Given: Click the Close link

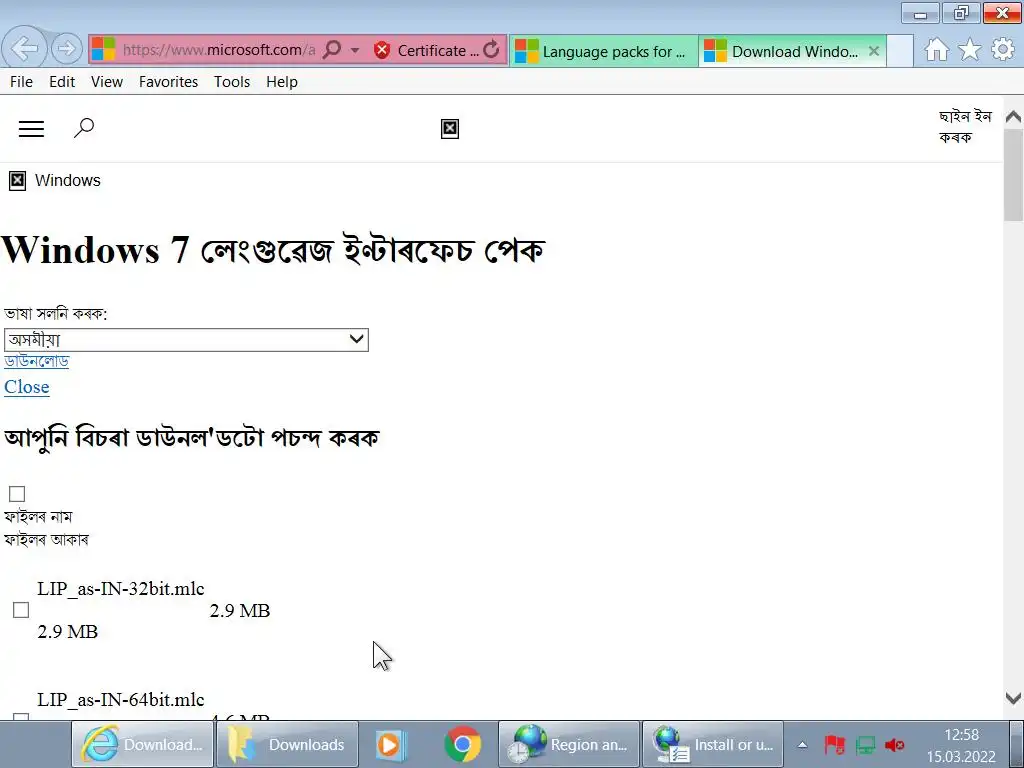Looking at the screenshot, I should (x=27, y=387).
